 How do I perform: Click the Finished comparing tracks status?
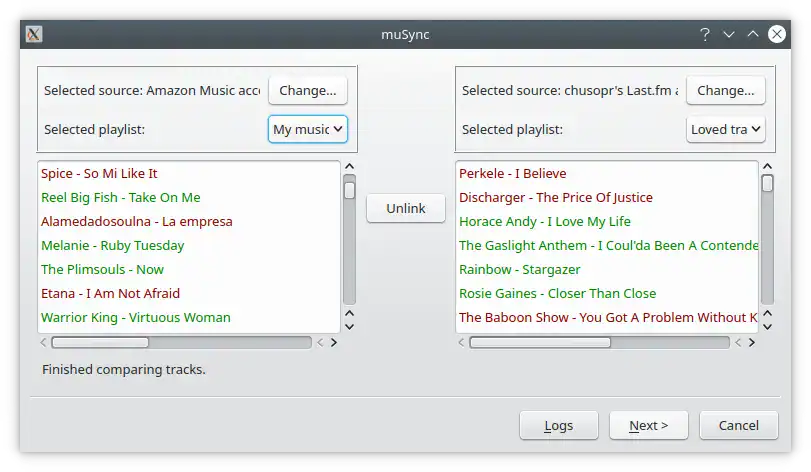(x=124, y=370)
